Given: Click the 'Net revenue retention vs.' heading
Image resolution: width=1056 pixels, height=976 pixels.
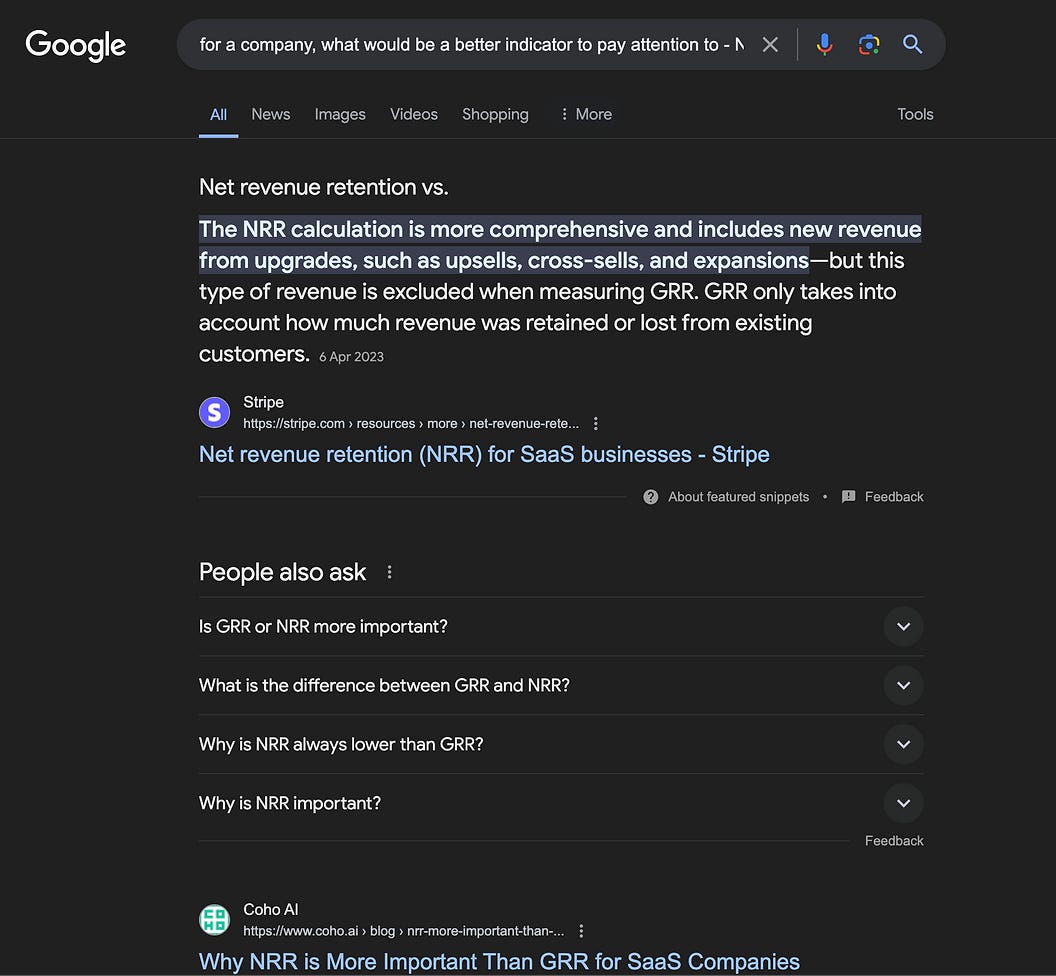Looking at the screenshot, I should pyautogui.click(x=323, y=187).
